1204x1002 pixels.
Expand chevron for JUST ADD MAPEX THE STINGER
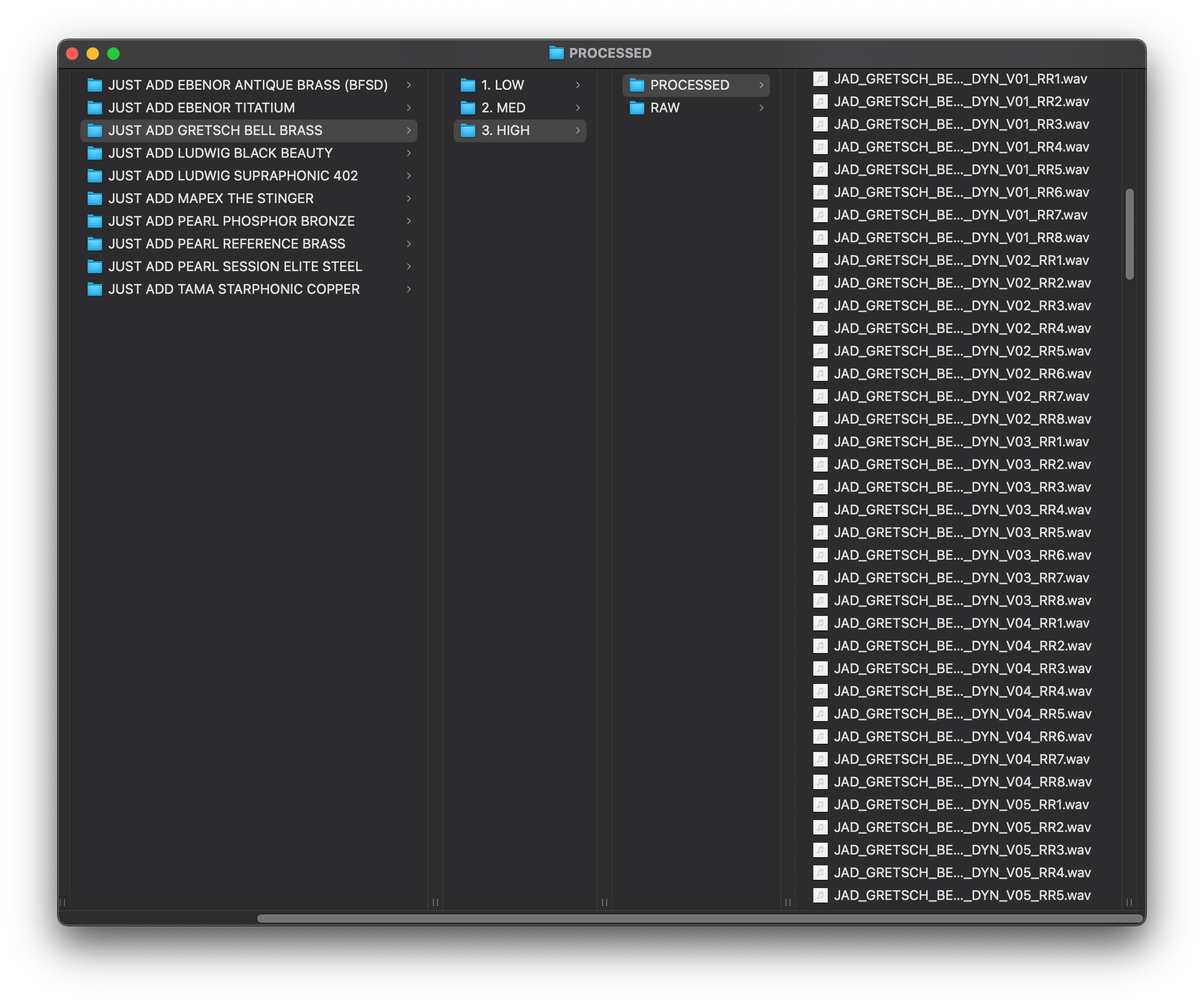(409, 198)
